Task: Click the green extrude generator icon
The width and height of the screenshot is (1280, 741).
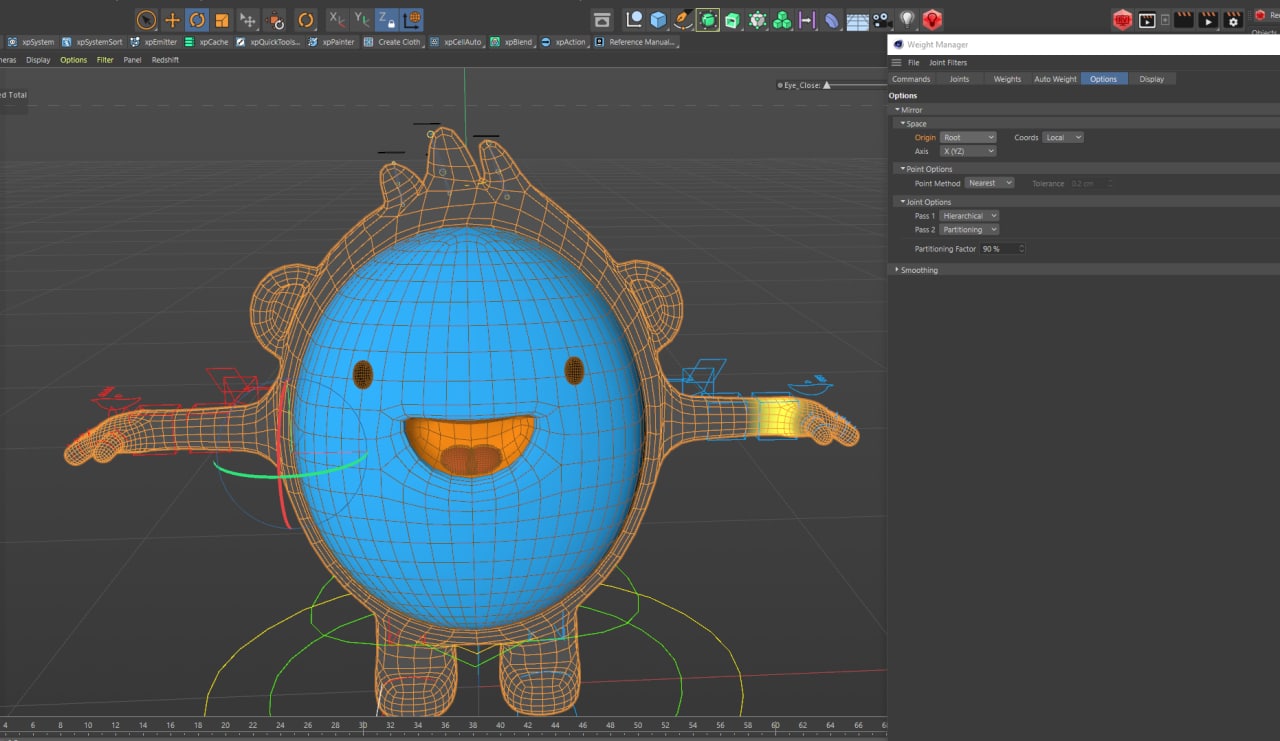Action: coord(733,20)
